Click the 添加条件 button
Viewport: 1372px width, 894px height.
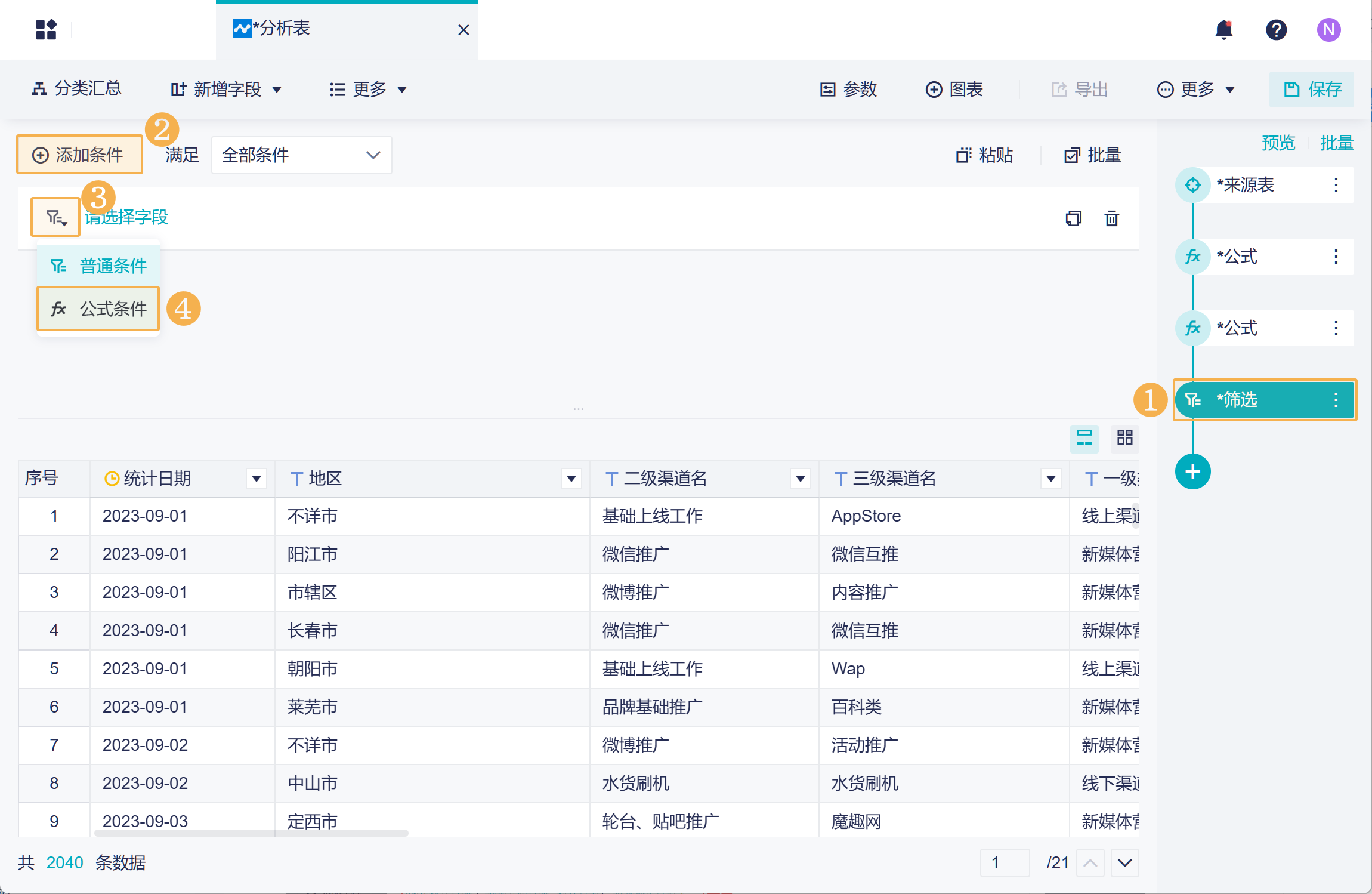click(79, 155)
